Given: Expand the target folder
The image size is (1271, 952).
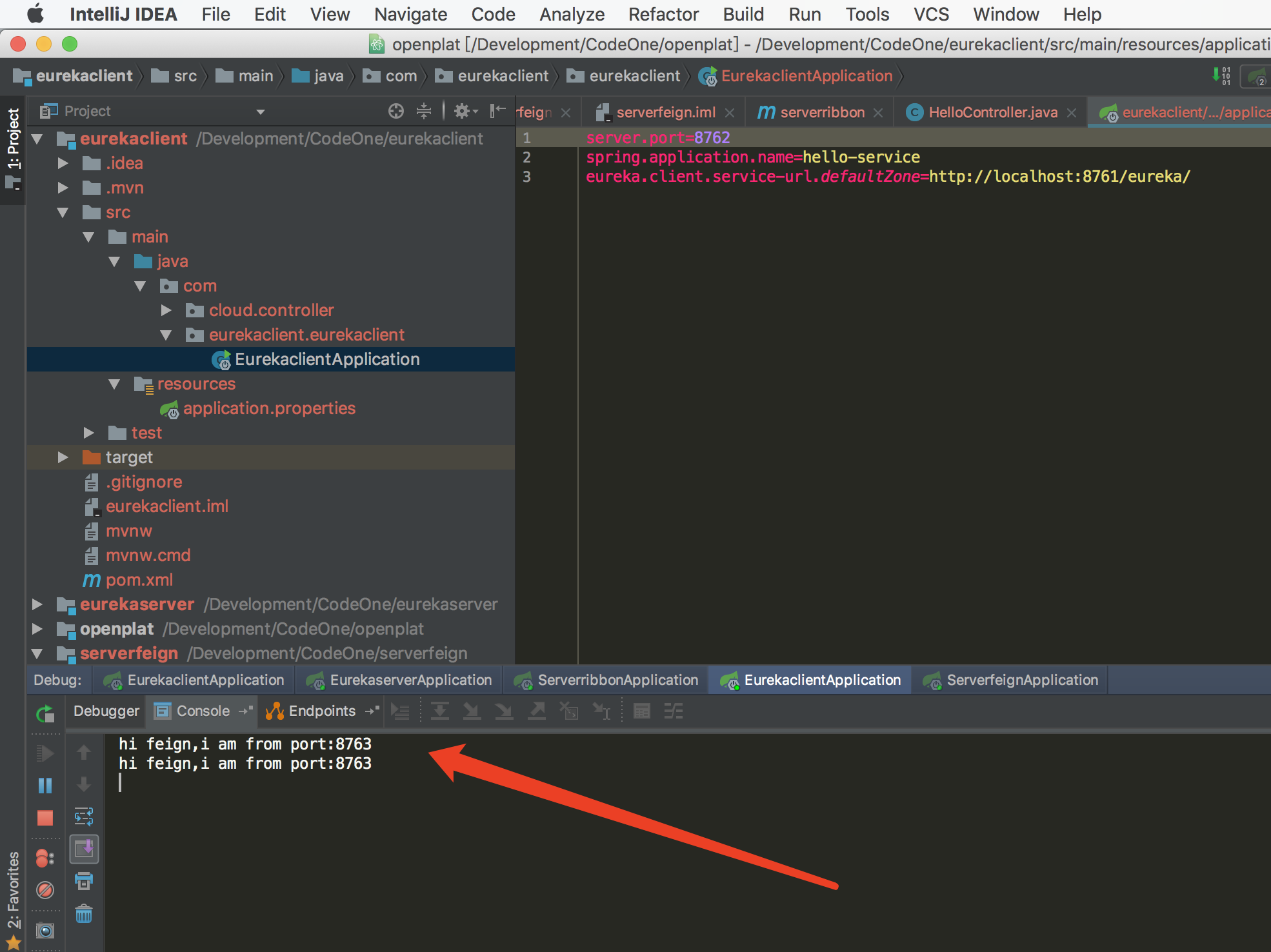Looking at the screenshot, I should (x=63, y=457).
